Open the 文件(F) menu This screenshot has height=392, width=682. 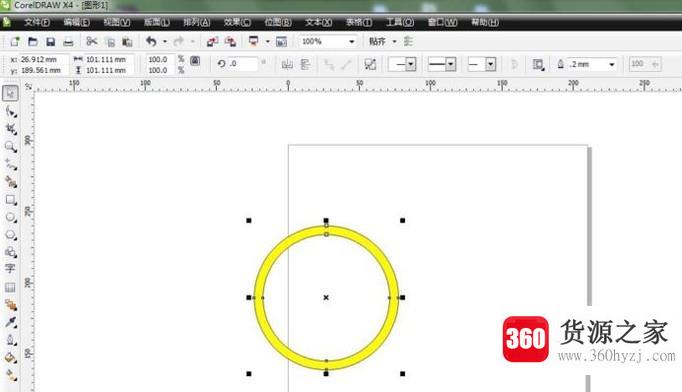[x=37, y=22]
